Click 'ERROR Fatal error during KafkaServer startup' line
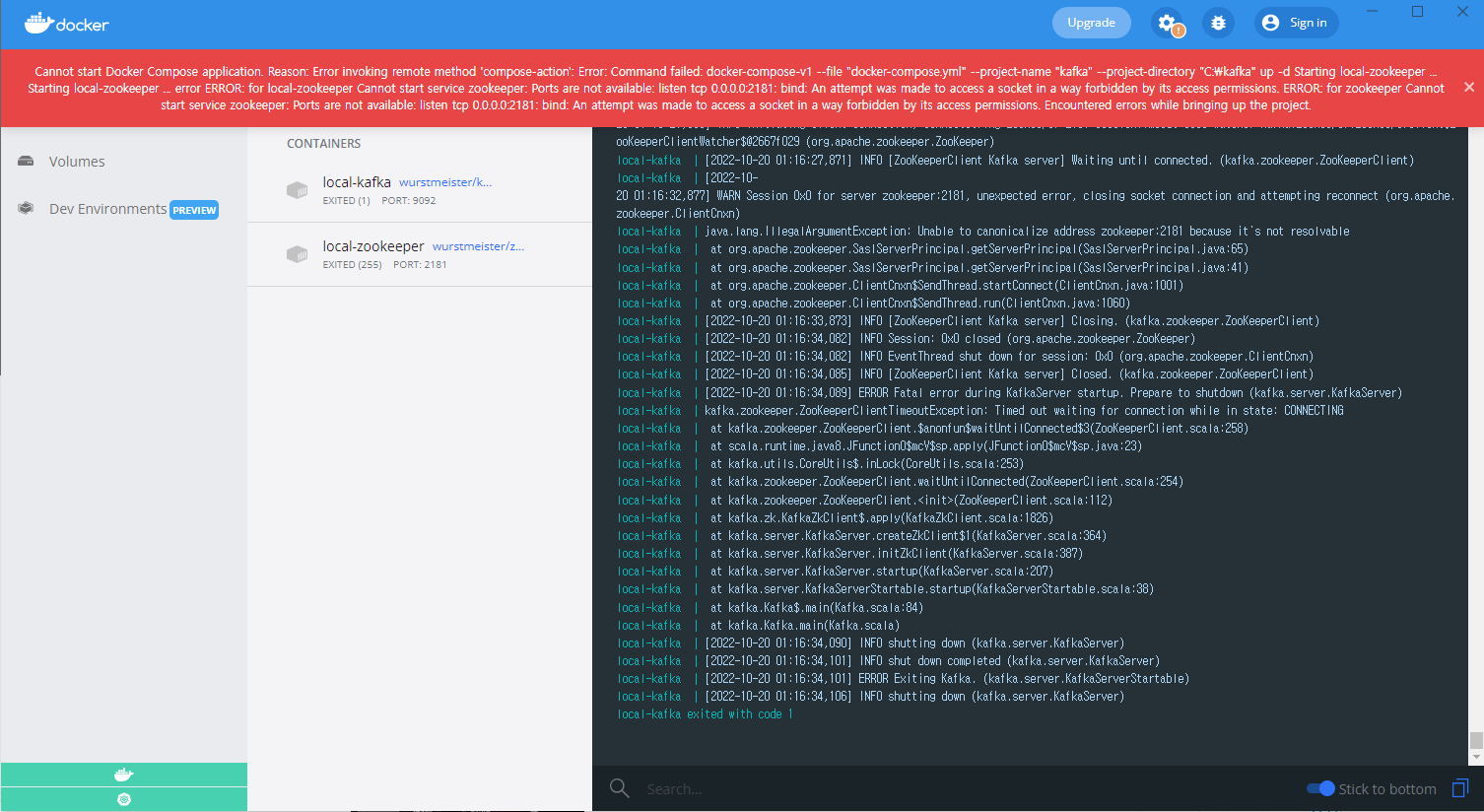 pos(1010,393)
